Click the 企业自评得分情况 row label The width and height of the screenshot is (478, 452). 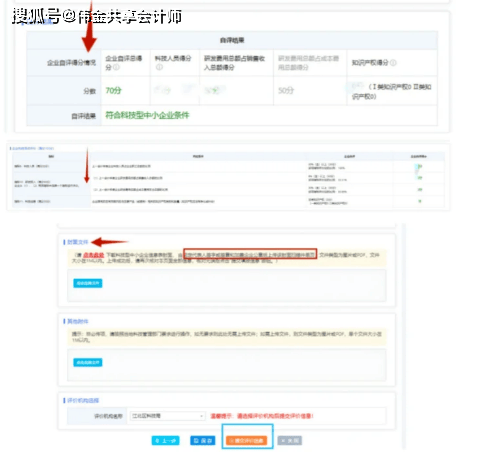point(71,62)
